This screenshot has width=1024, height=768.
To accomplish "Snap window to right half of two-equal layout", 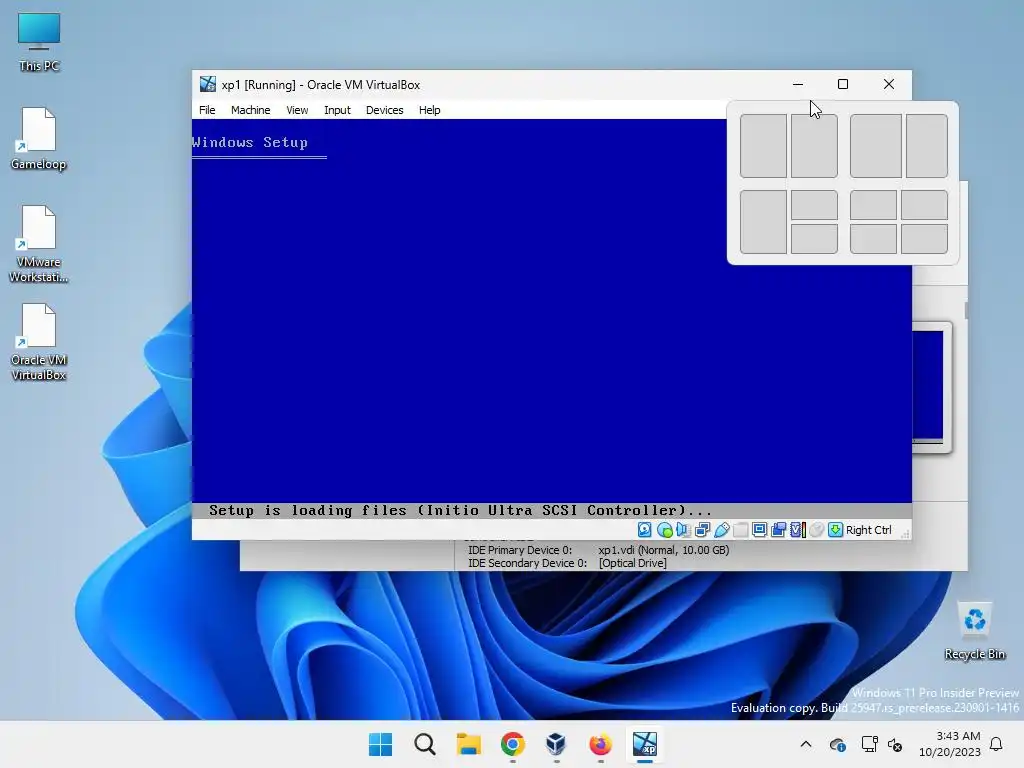I will tap(814, 146).
